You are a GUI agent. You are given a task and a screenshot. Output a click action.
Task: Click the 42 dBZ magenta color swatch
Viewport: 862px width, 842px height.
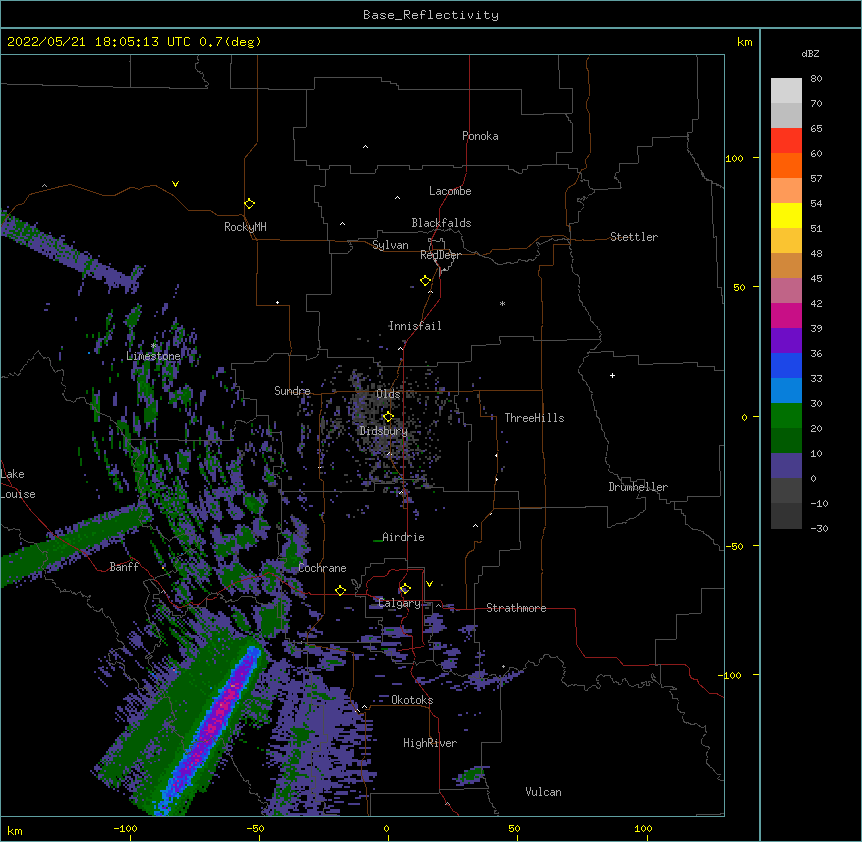click(786, 315)
